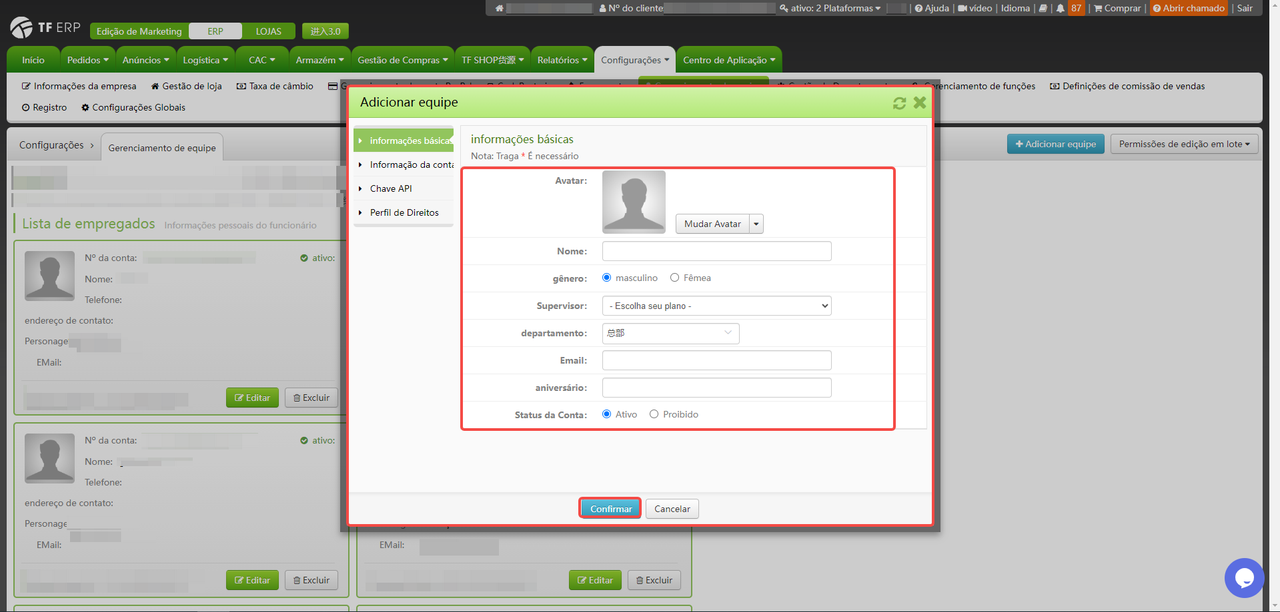1280x612 pixels.
Task: Click the book manual icon in top bar
Action: coord(1043,8)
